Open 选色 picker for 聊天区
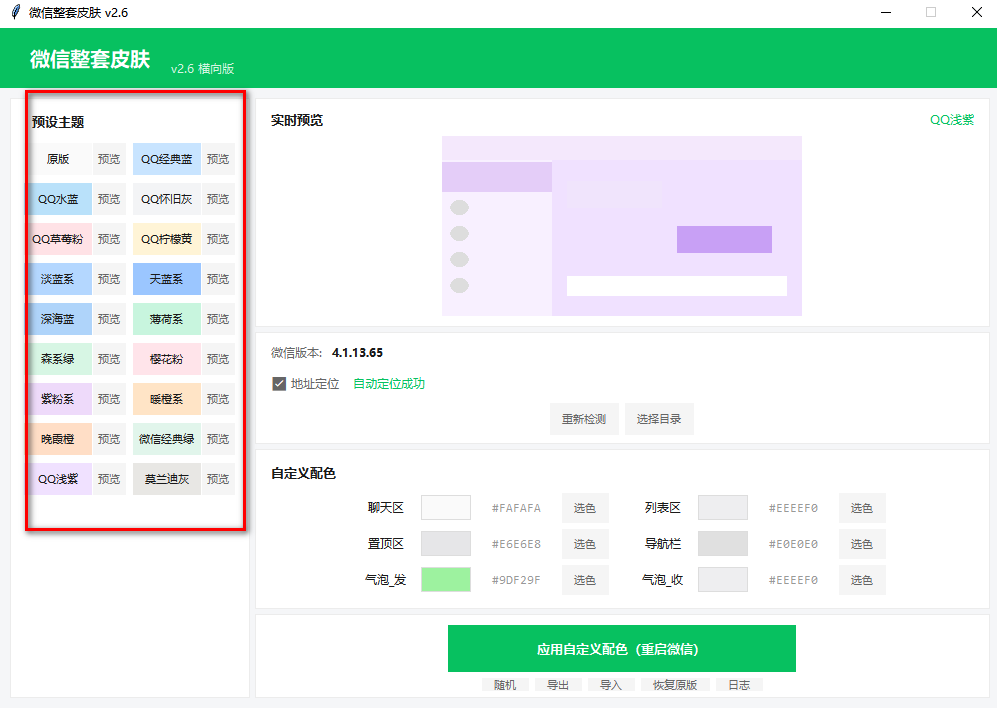Viewport: 997px width, 708px height. pyautogui.click(x=585, y=508)
